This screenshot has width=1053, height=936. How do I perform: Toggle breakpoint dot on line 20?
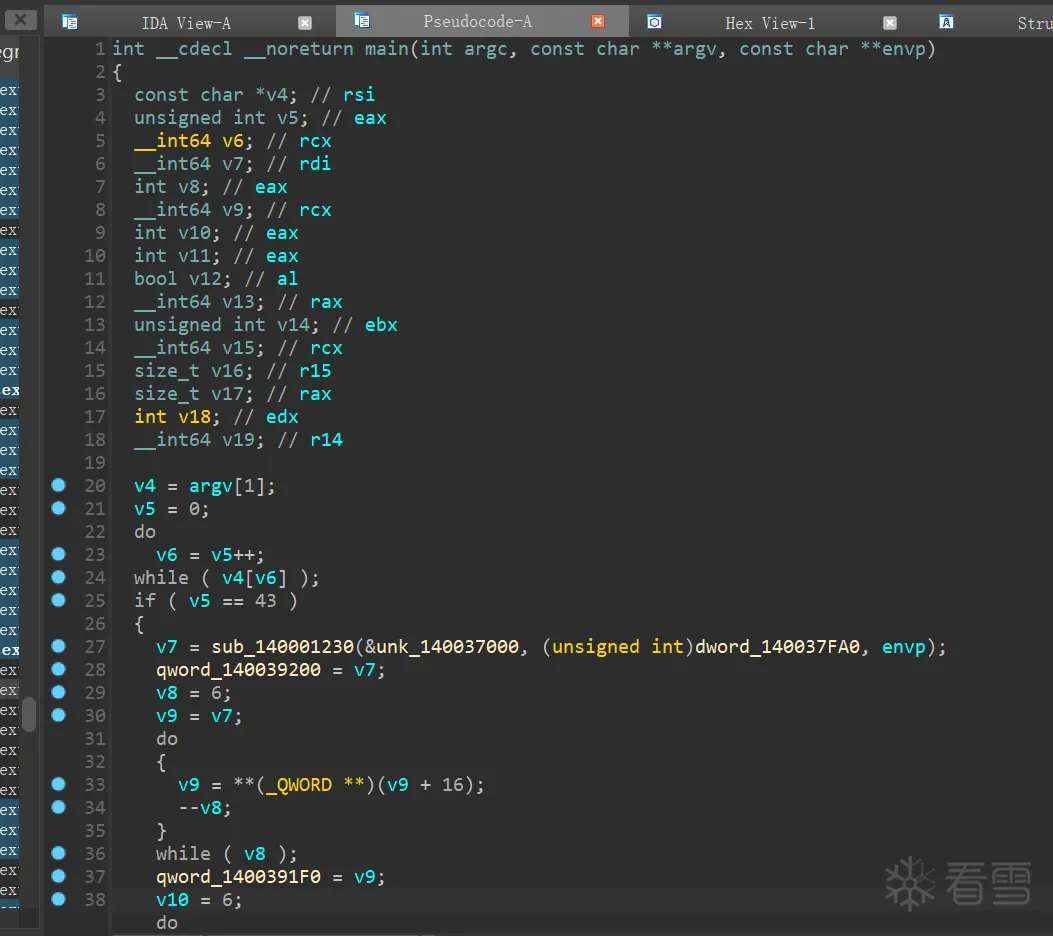58,485
